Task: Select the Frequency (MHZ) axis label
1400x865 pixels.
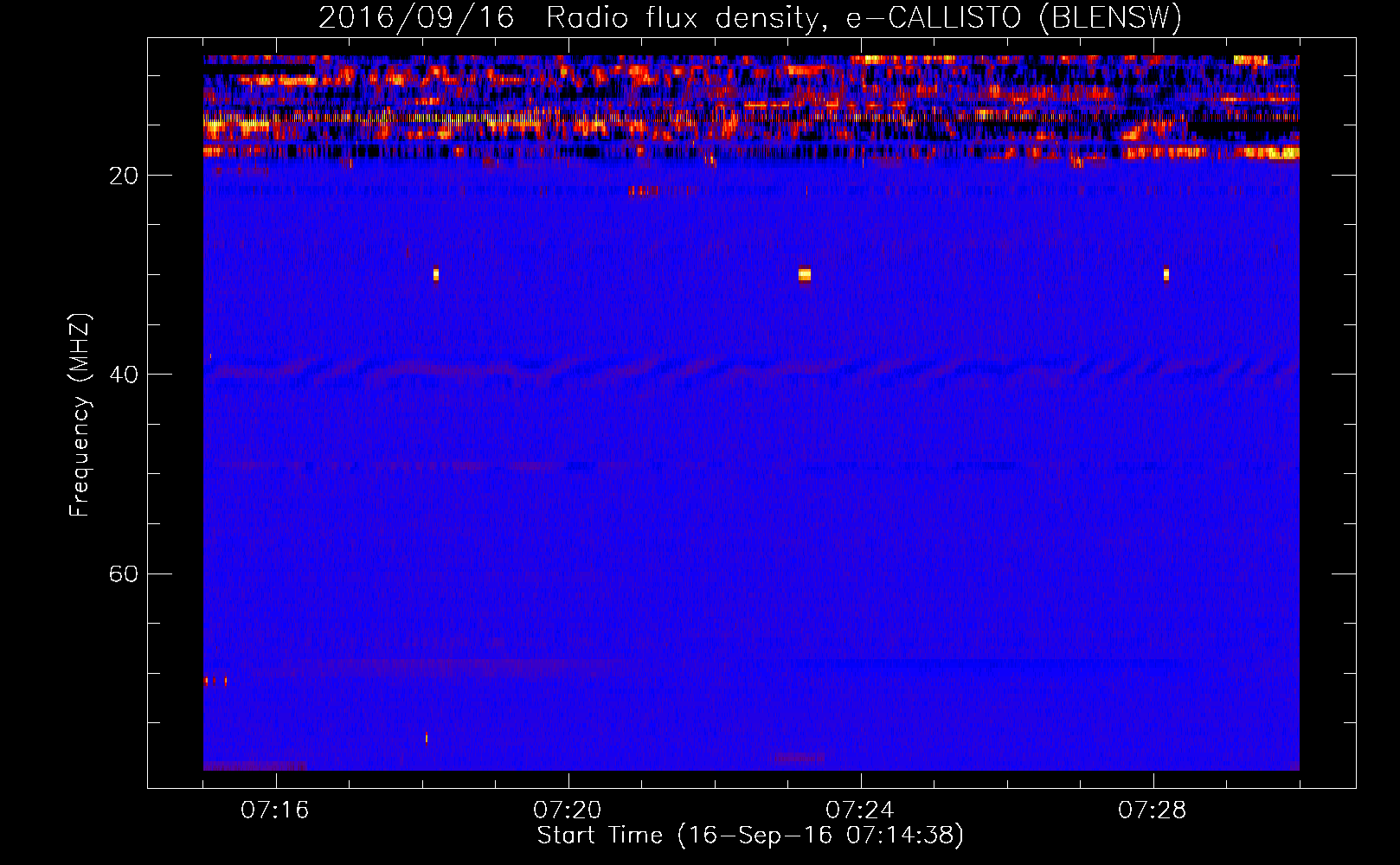Action: coord(79,415)
